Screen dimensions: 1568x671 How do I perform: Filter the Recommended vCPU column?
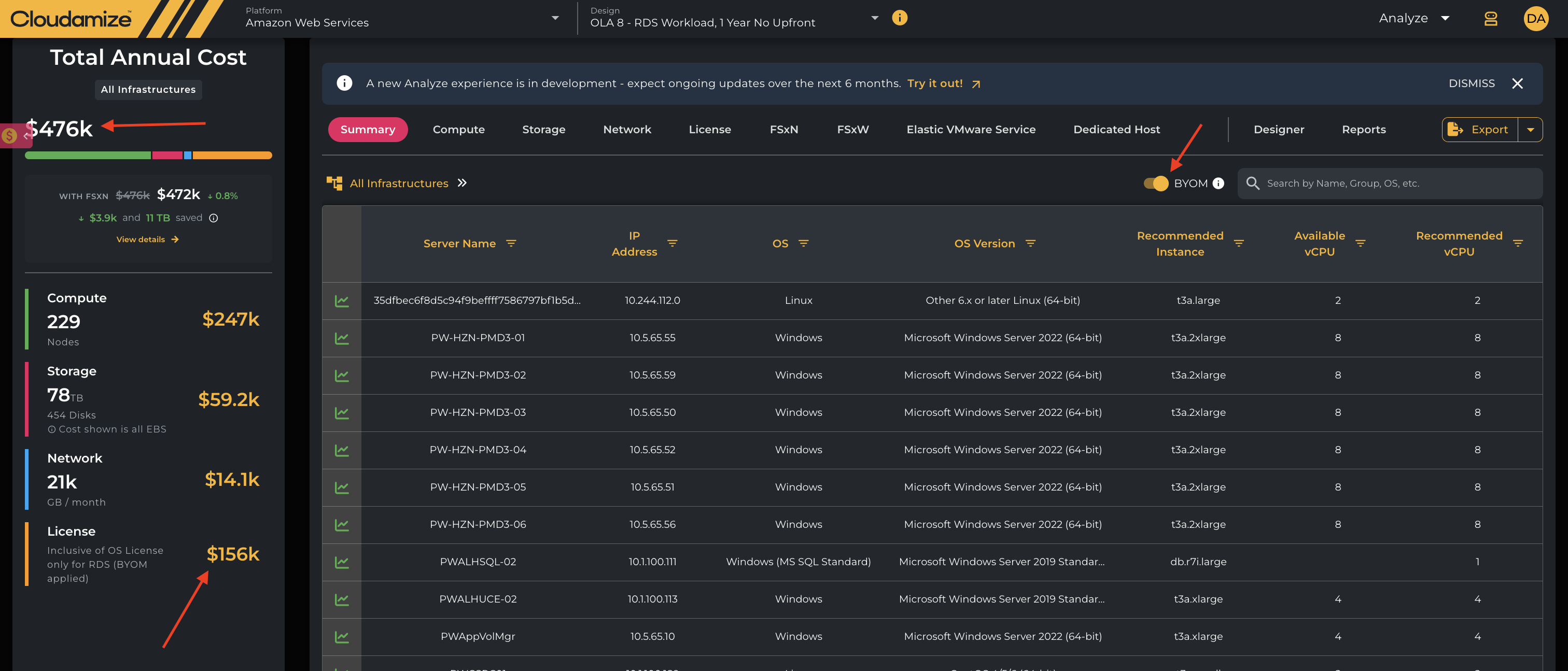click(x=1518, y=244)
